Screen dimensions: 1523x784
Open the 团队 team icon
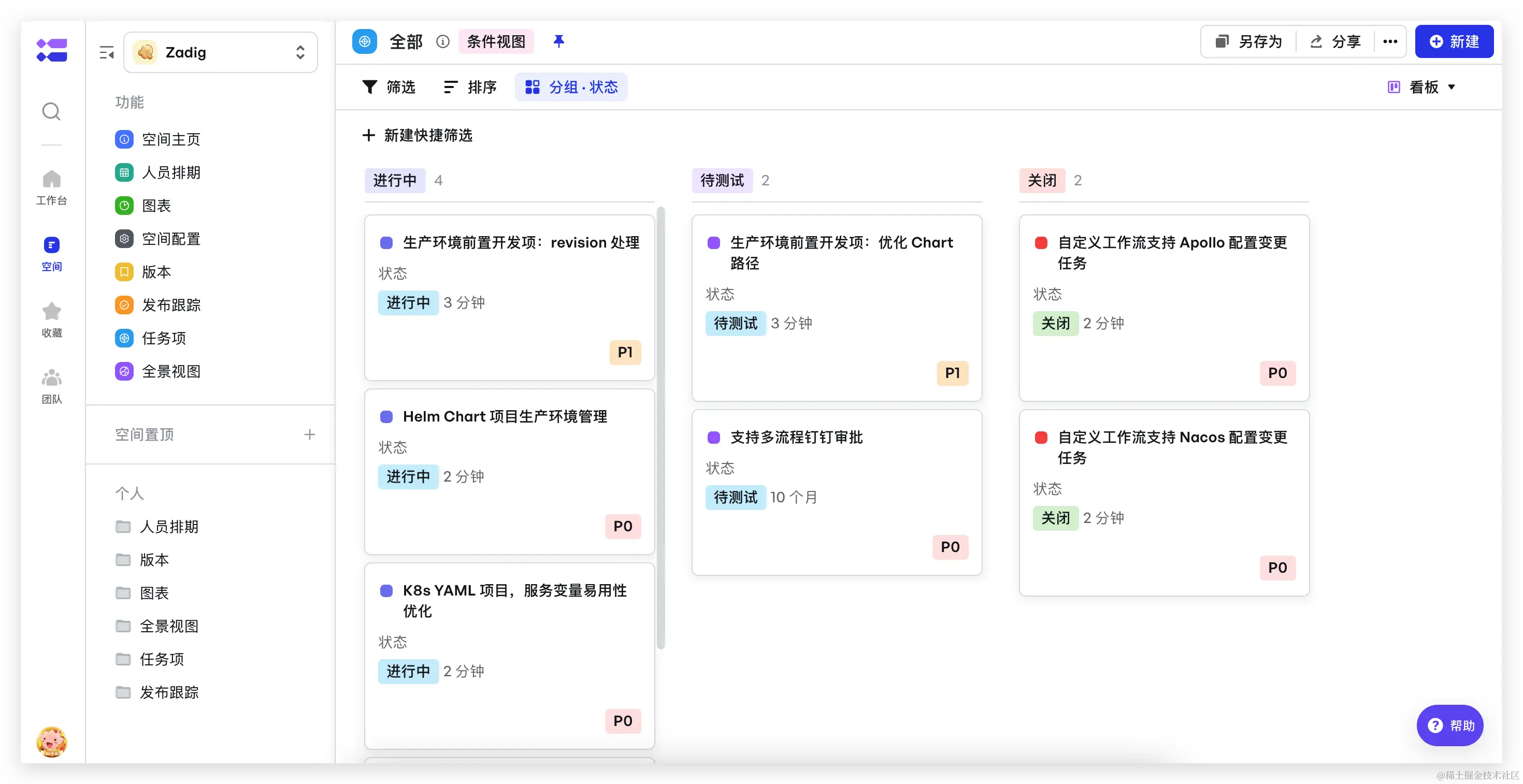pyautogui.click(x=51, y=378)
